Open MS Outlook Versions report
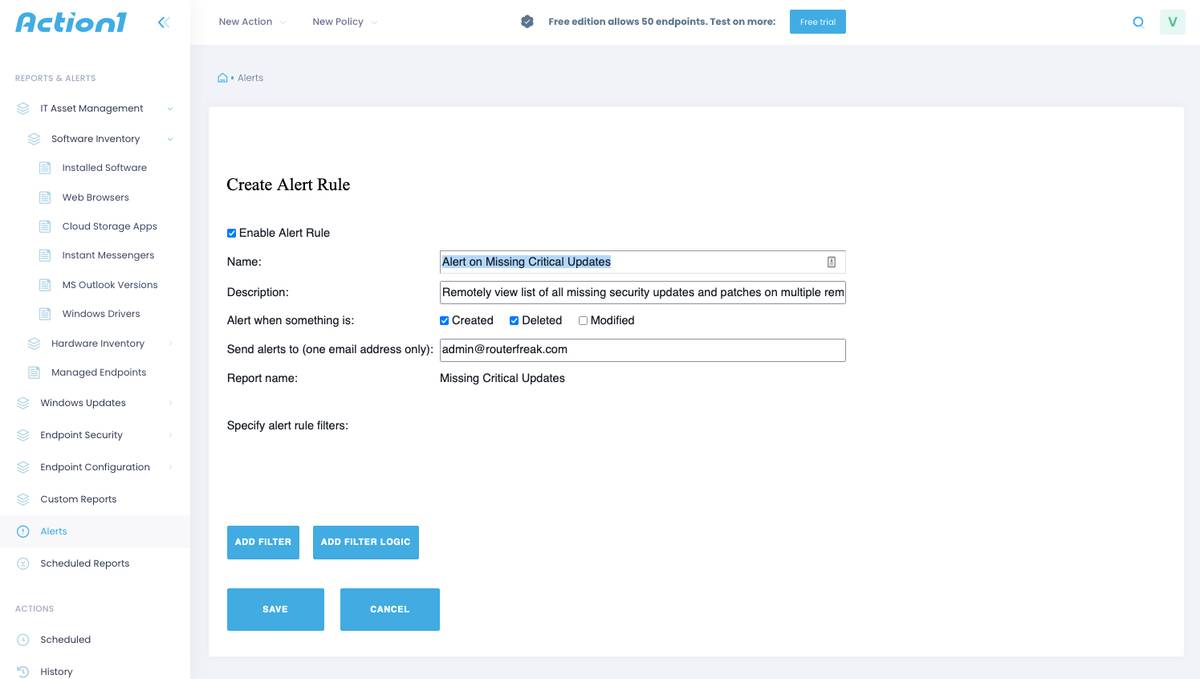 click(110, 285)
